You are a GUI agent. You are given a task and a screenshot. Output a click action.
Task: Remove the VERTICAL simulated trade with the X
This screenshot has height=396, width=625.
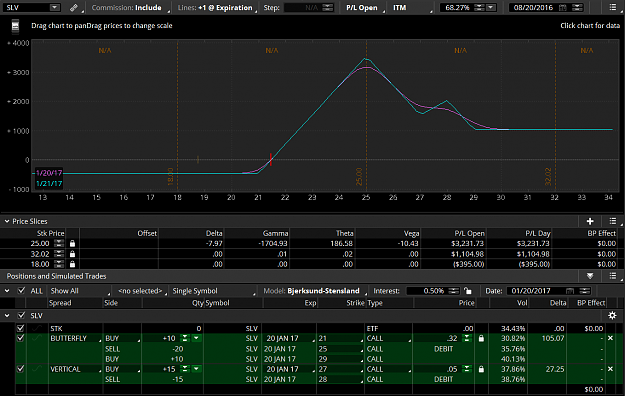point(610,369)
